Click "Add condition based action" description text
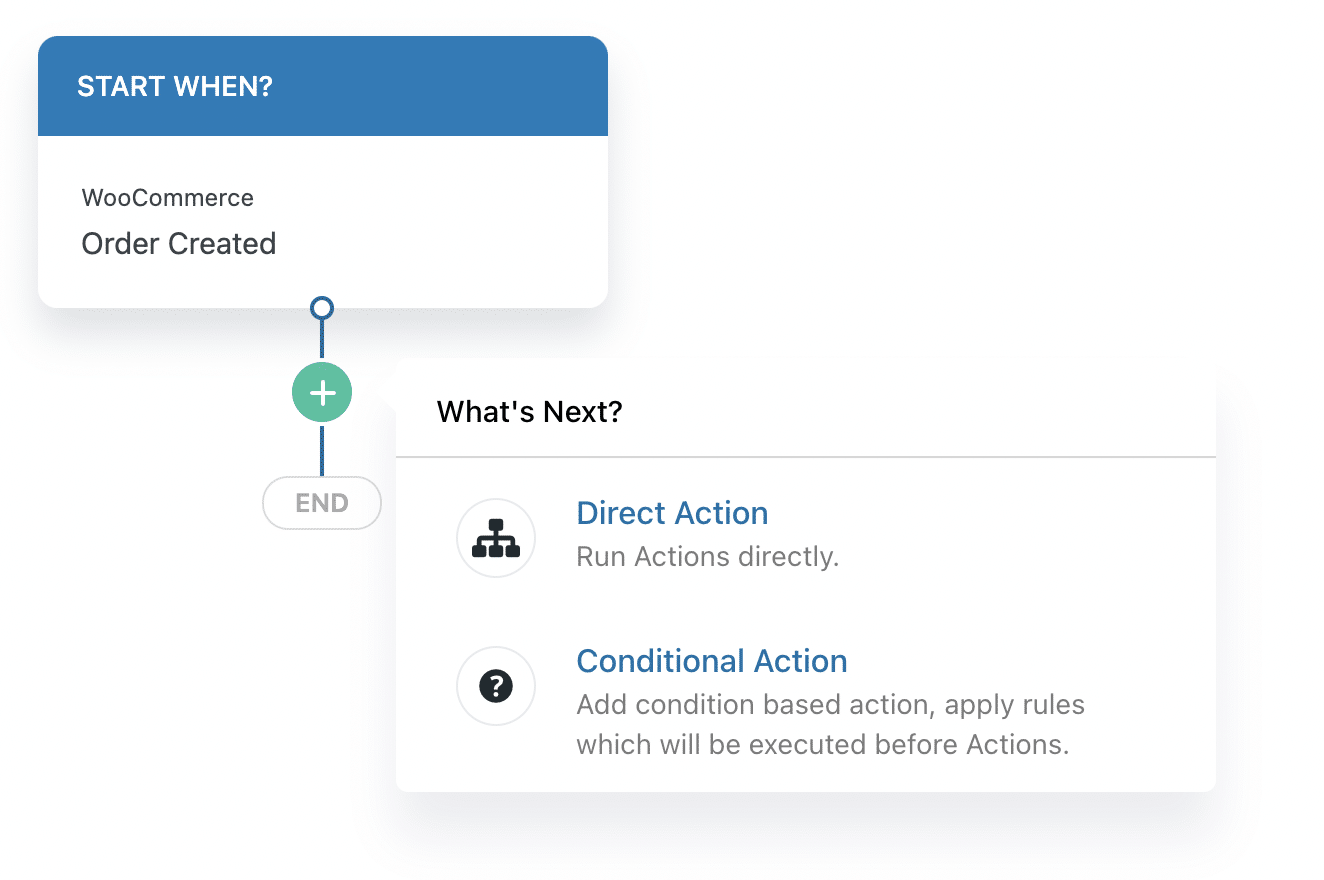Image resolution: width=1324 pixels, height=880 pixels. [x=830, y=705]
